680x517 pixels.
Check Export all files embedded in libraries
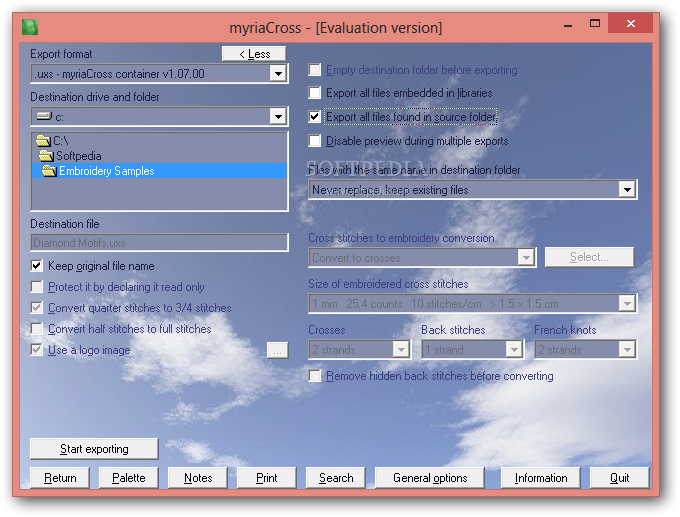coord(314,93)
